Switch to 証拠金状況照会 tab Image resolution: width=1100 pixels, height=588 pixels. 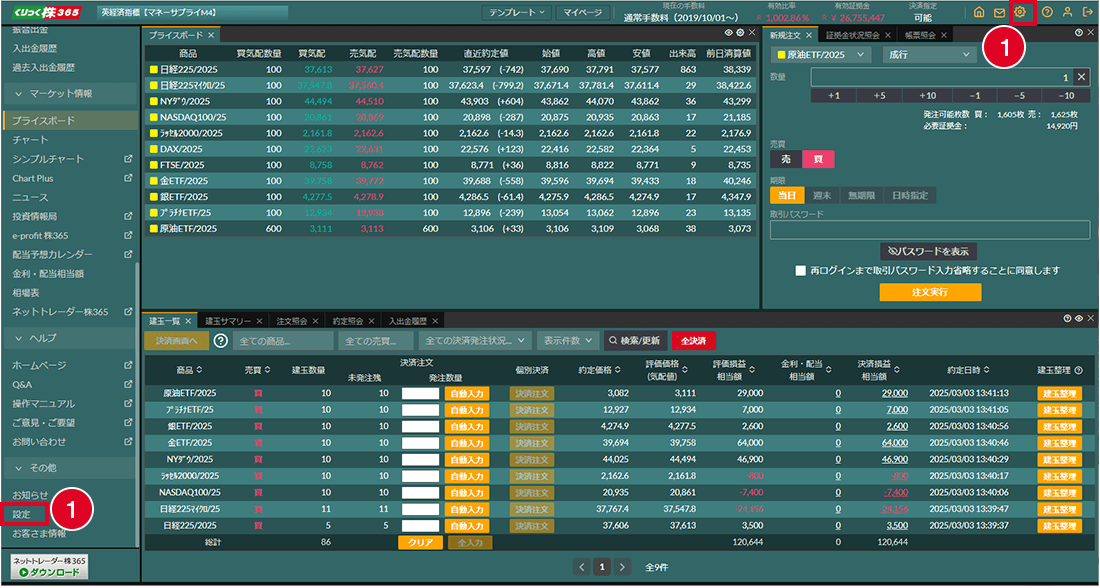click(x=852, y=35)
